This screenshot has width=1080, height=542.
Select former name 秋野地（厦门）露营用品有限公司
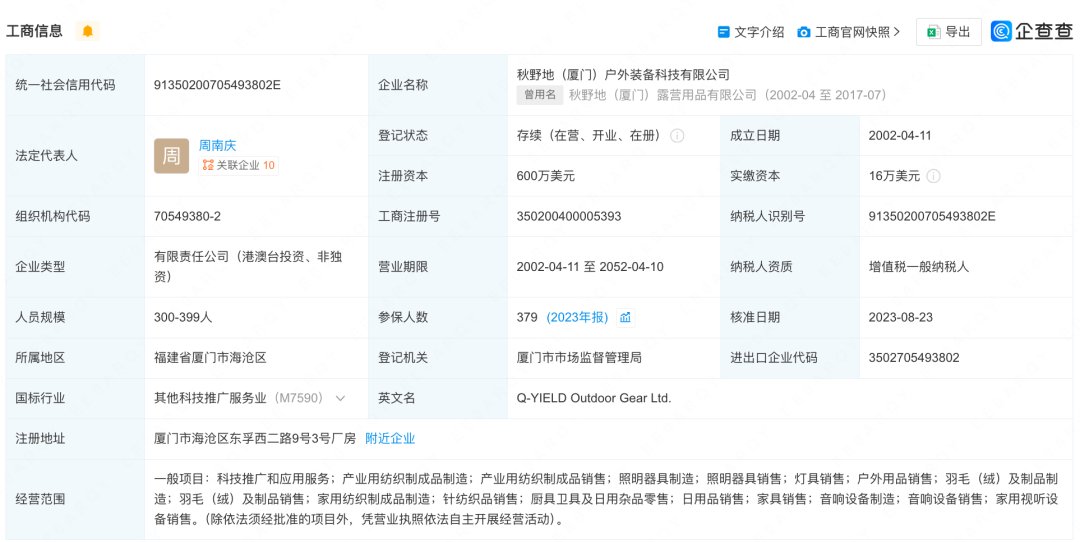[x=663, y=95]
